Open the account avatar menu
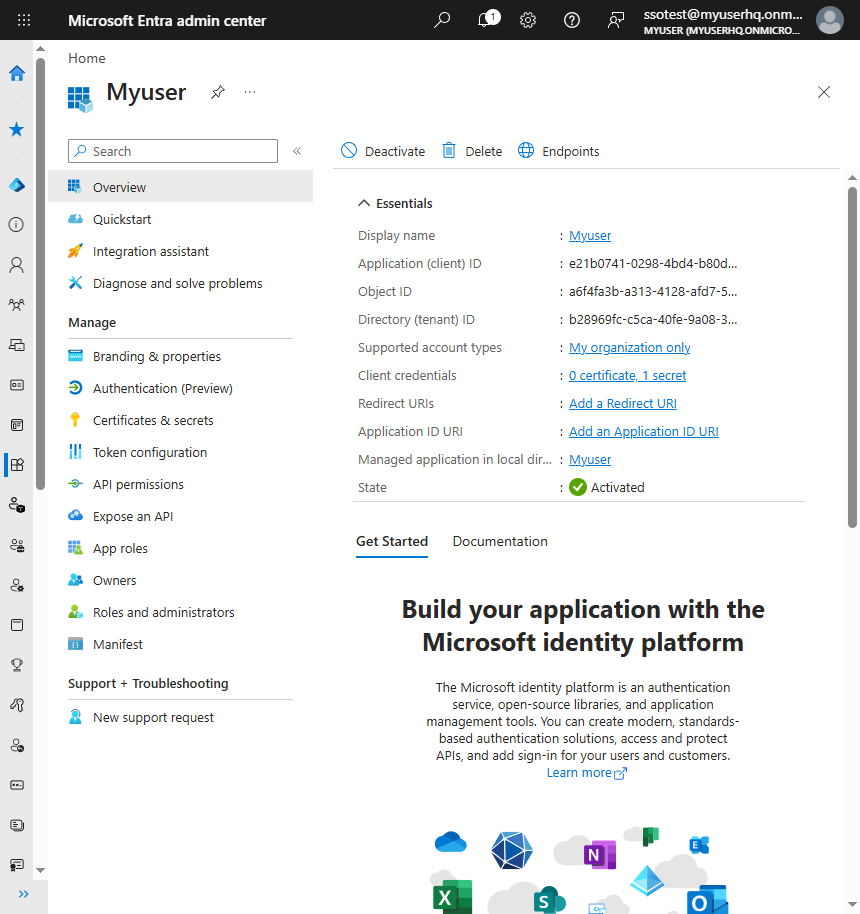860x914 pixels. [830, 20]
